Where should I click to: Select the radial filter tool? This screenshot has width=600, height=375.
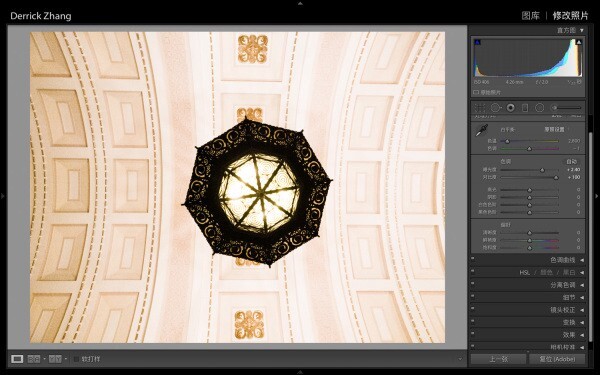pyautogui.click(x=539, y=108)
